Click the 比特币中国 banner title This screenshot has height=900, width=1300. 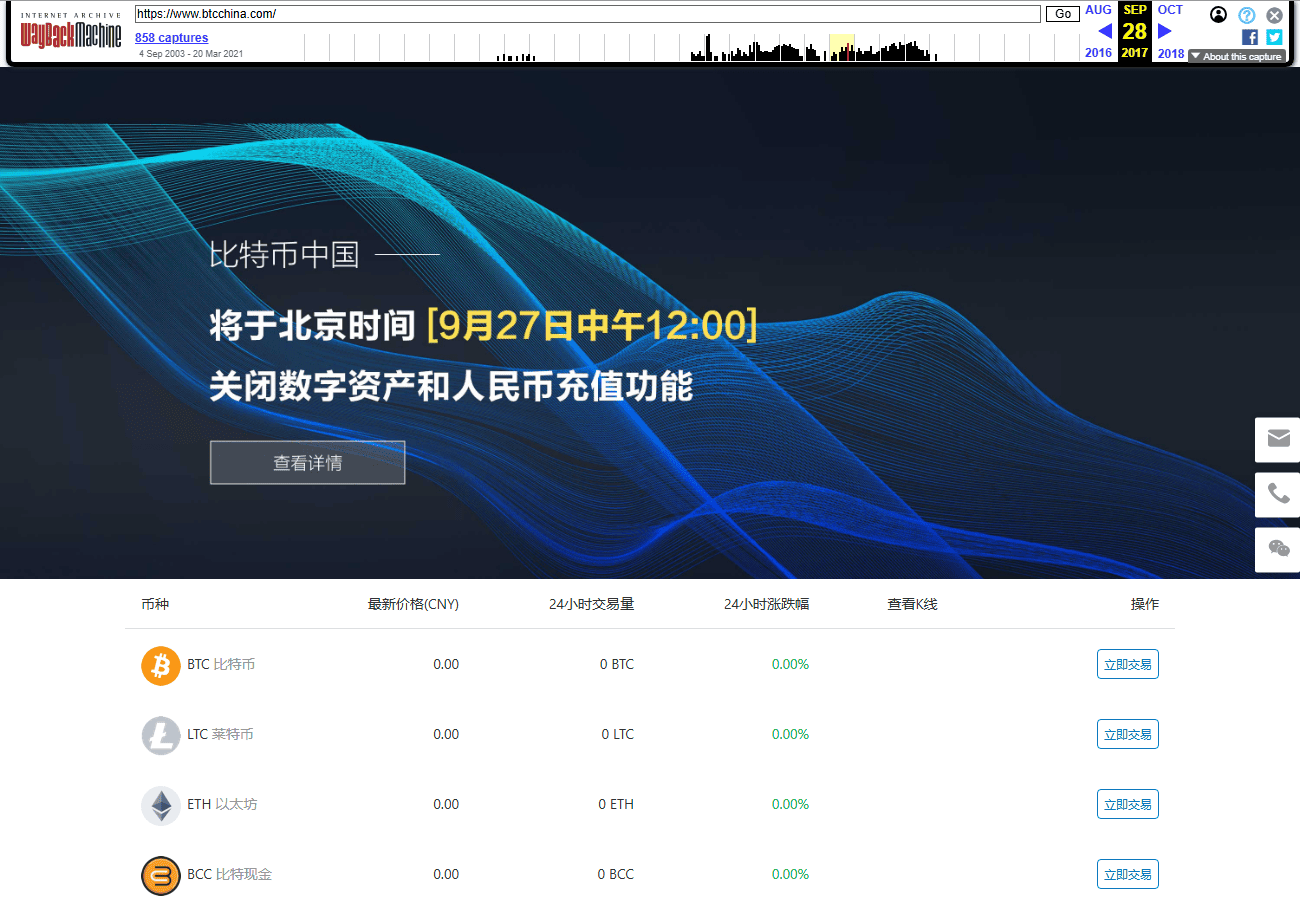coord(284,254)
